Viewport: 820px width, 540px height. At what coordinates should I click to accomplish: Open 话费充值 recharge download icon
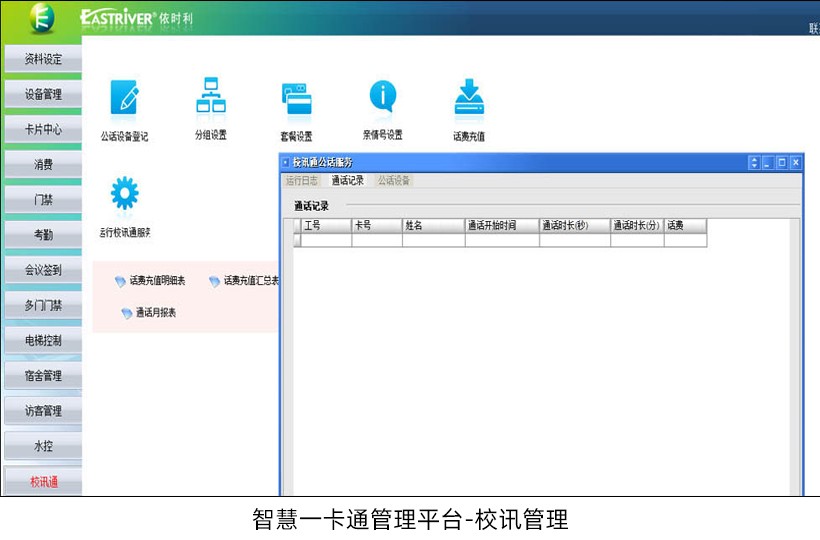click(x=468, y=97)
